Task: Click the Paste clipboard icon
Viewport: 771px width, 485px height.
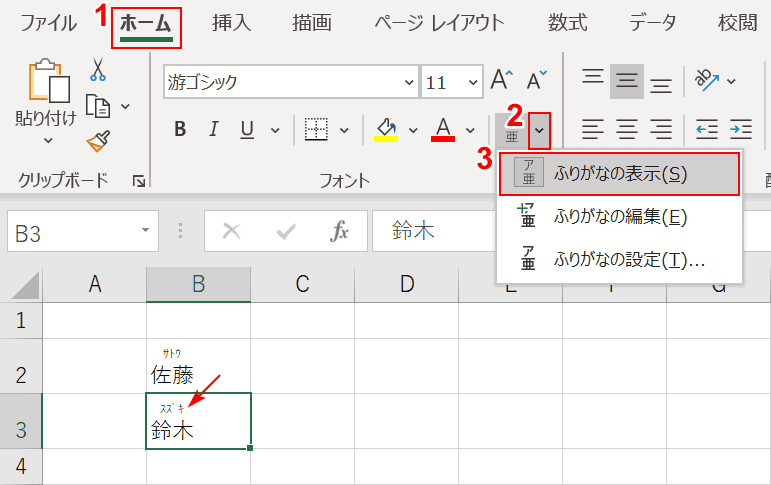Action: (49, 80)
